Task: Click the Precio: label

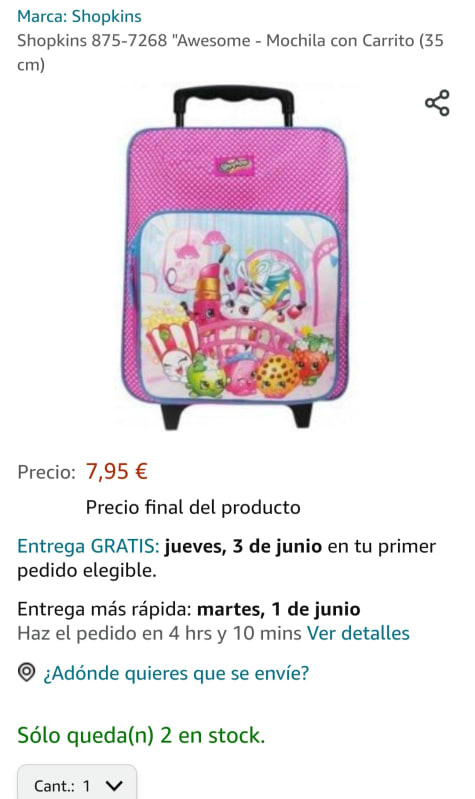Action: (x=46, y=472)
